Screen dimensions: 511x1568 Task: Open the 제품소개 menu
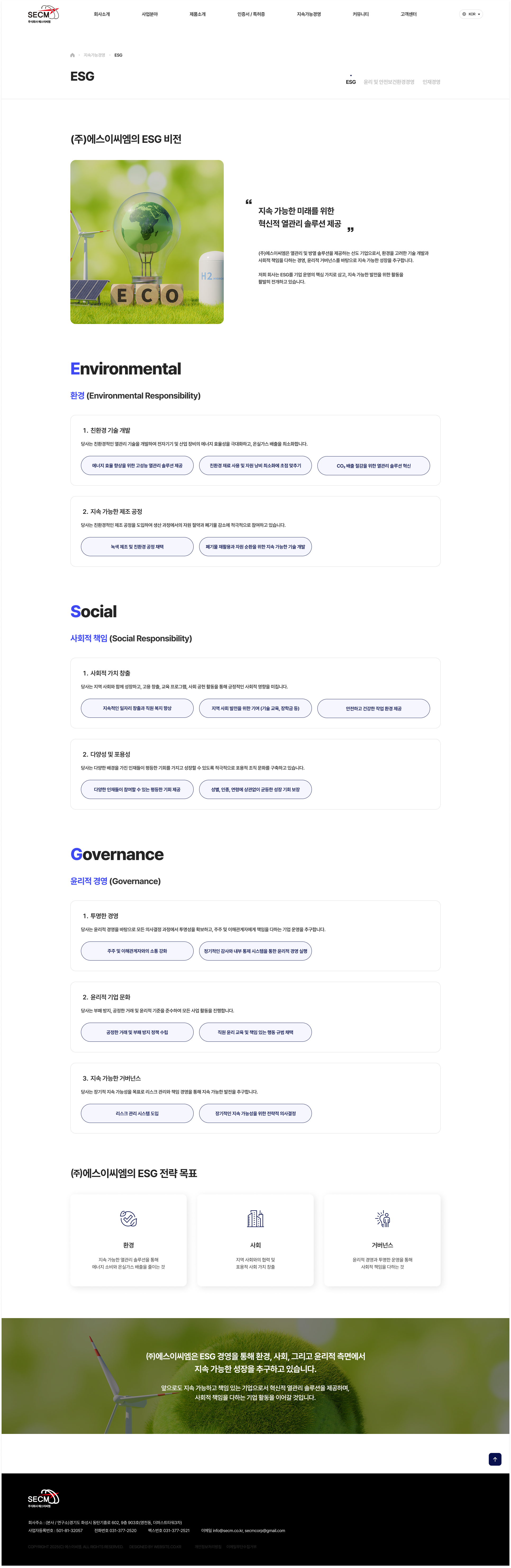point(197,14)
